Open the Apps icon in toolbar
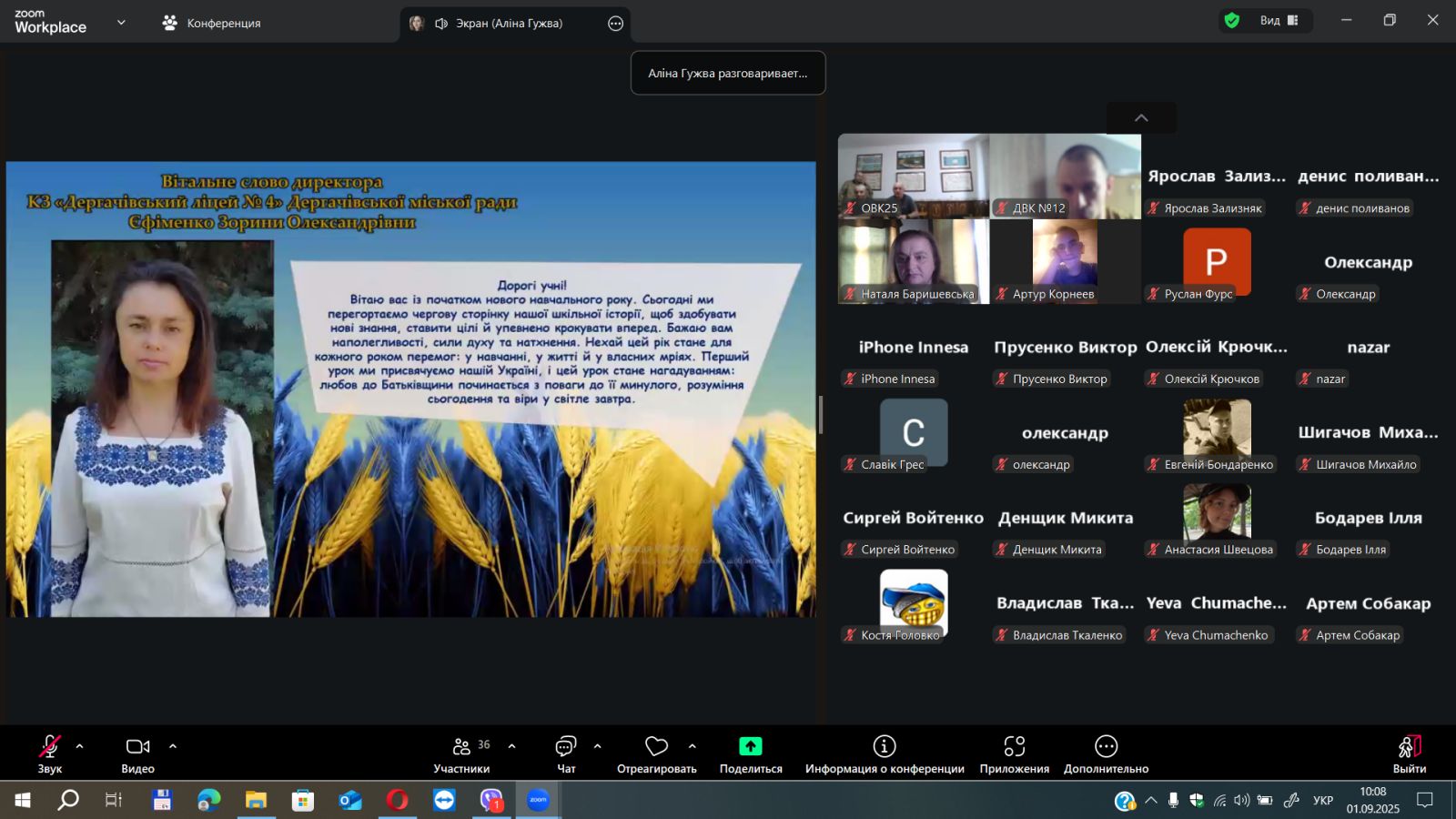Viewport: 1456px width, 819px height. pyautogui.click(x=1014, y=747)
